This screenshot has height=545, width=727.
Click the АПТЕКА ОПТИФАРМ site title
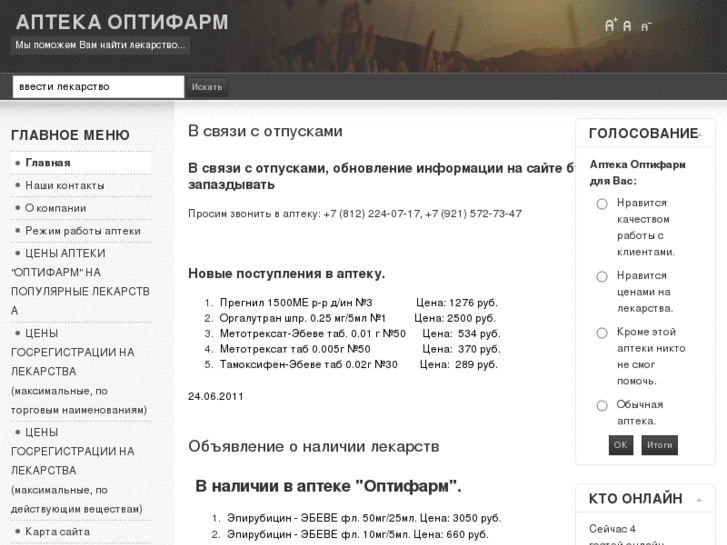122,21
